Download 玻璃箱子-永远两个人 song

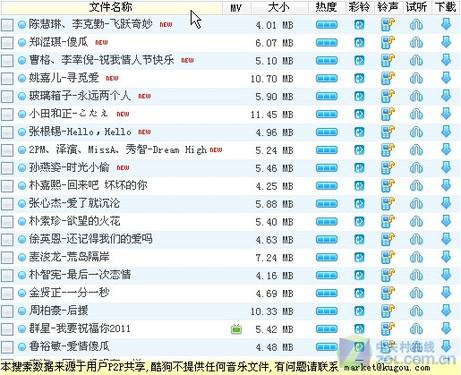[x=446, y=96]
